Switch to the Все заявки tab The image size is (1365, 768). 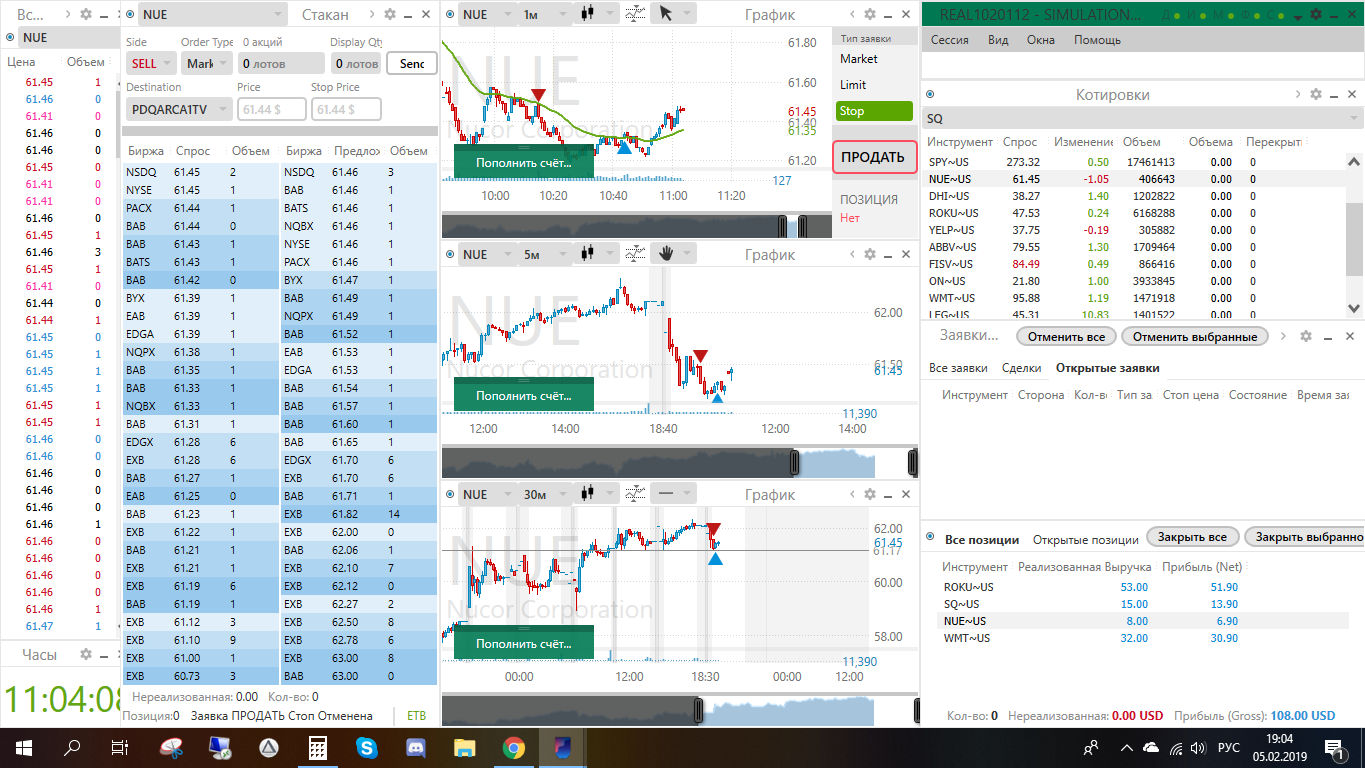(x=958, y=368)
